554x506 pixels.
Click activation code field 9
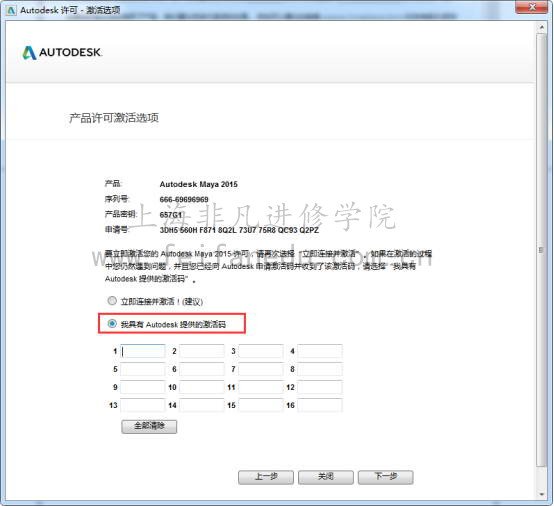click(143, 387)
